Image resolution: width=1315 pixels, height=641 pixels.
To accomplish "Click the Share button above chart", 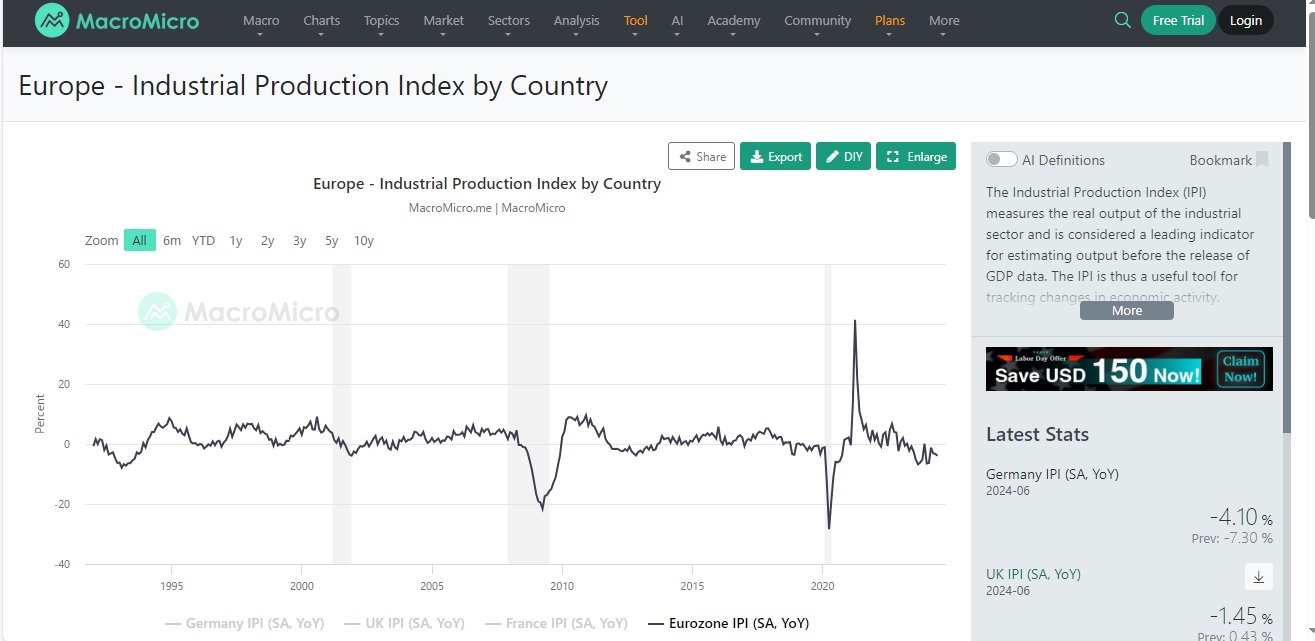I will tap(701, 157).
